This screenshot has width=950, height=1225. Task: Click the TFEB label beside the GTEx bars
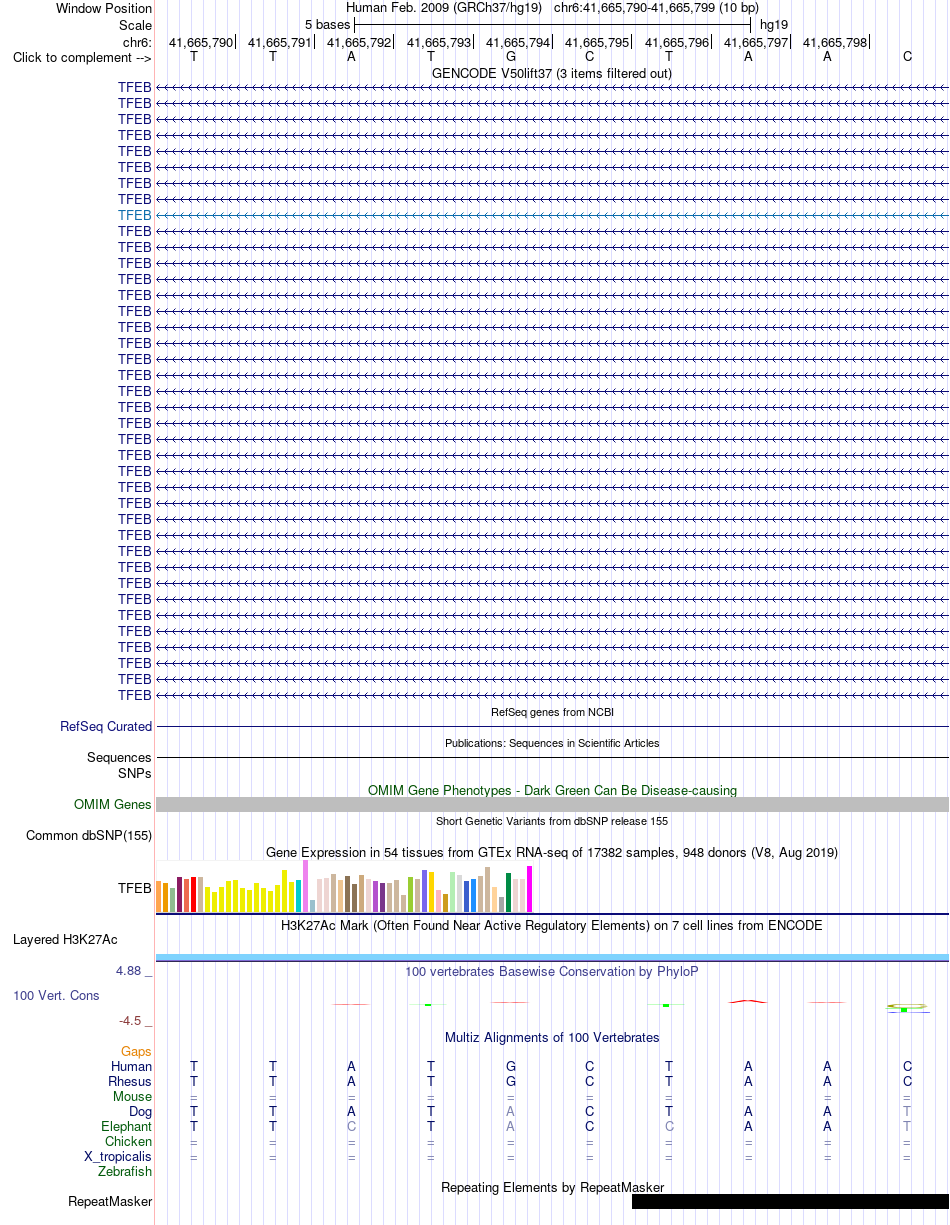coord(135,887)
